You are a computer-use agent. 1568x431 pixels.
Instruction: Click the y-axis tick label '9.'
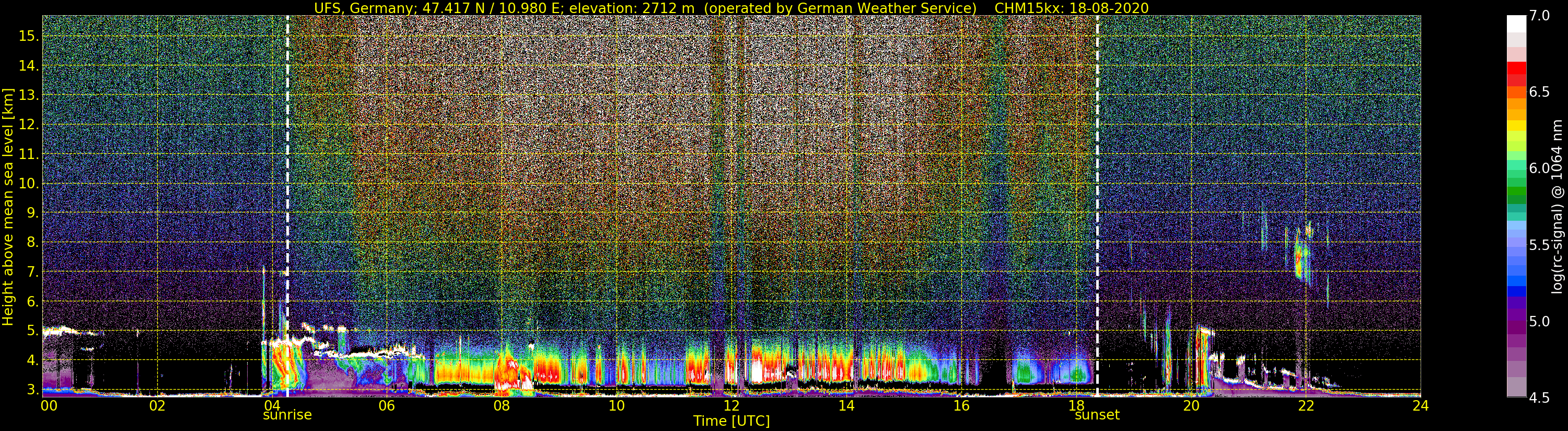[32, 213]
